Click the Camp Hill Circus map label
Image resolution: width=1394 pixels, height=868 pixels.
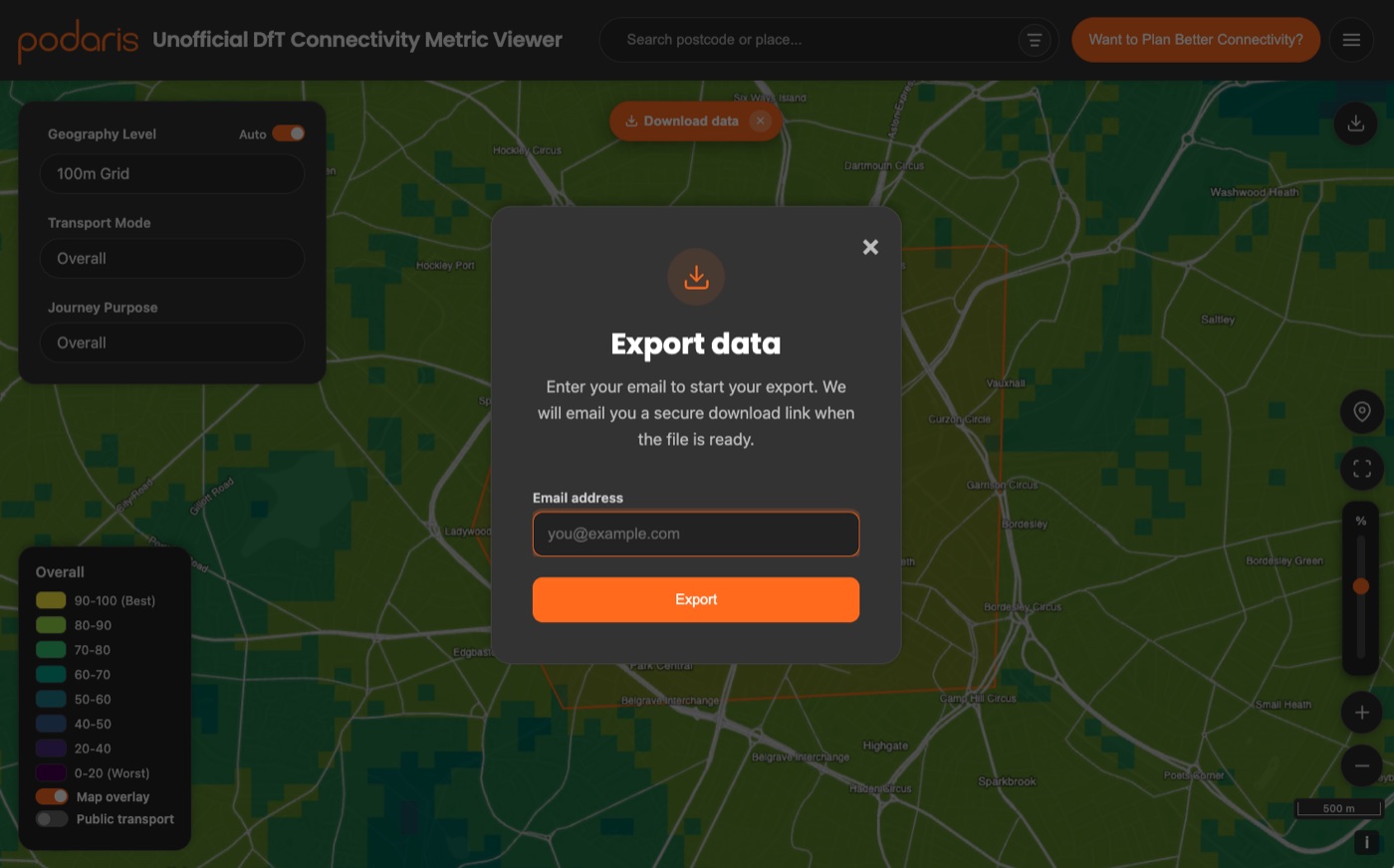tap(978, 698)
